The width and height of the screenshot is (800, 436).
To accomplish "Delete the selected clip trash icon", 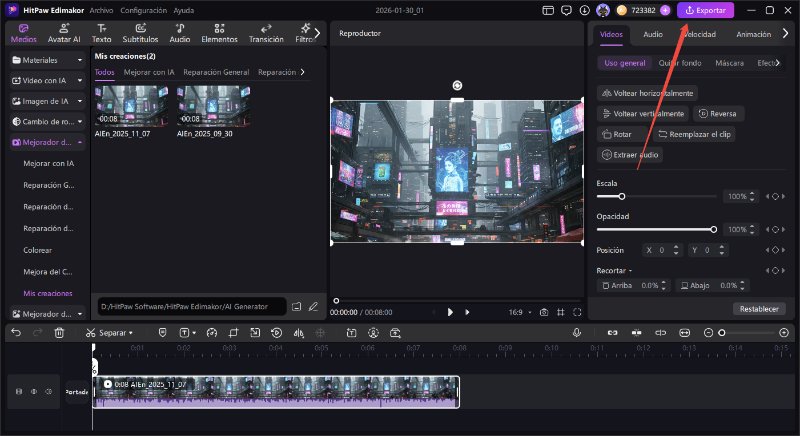I will click(x=59, y=333).
